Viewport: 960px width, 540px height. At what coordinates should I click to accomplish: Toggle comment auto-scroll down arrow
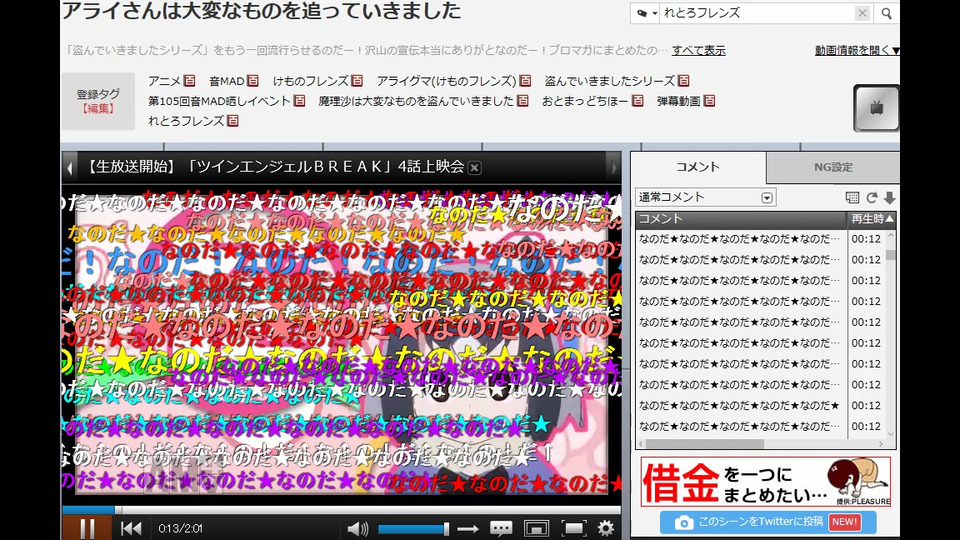pyautogui.click(x=890, y=197)
